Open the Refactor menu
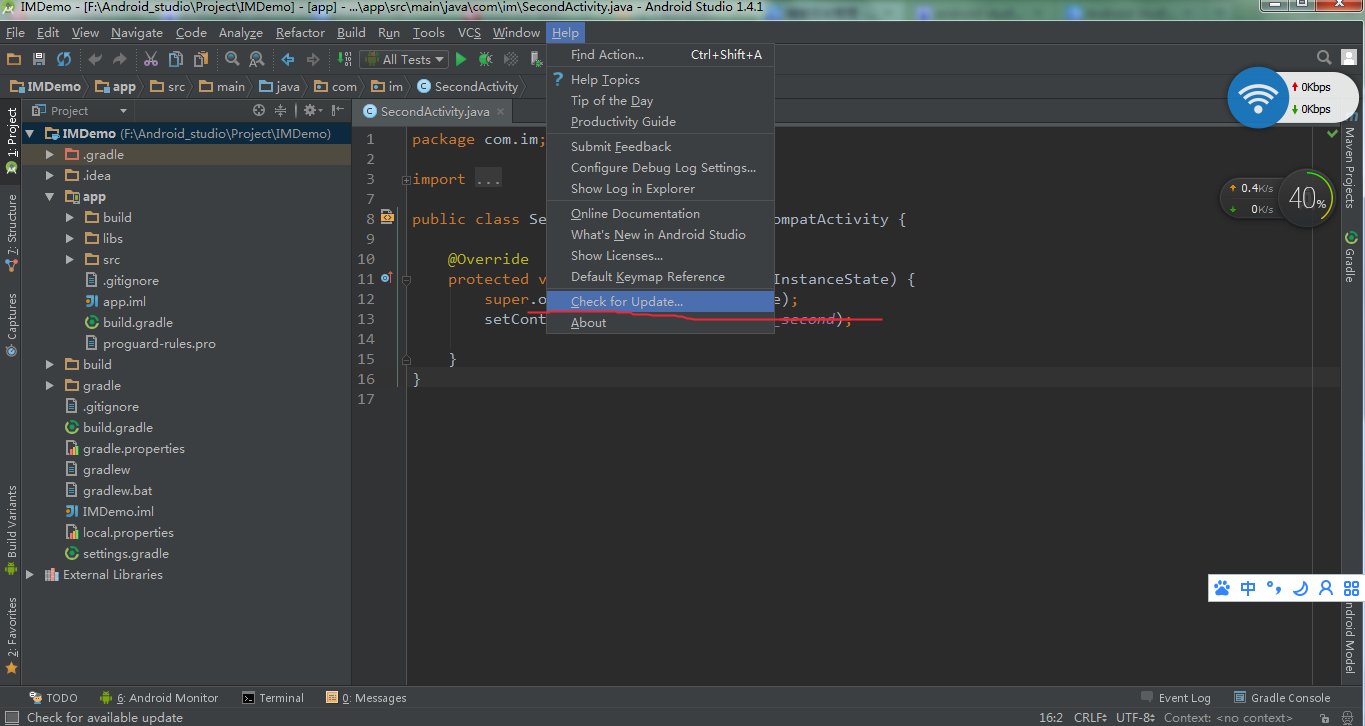Viewport: 1365px width, 726px height. pyautogui.click(x=300, y=33)
